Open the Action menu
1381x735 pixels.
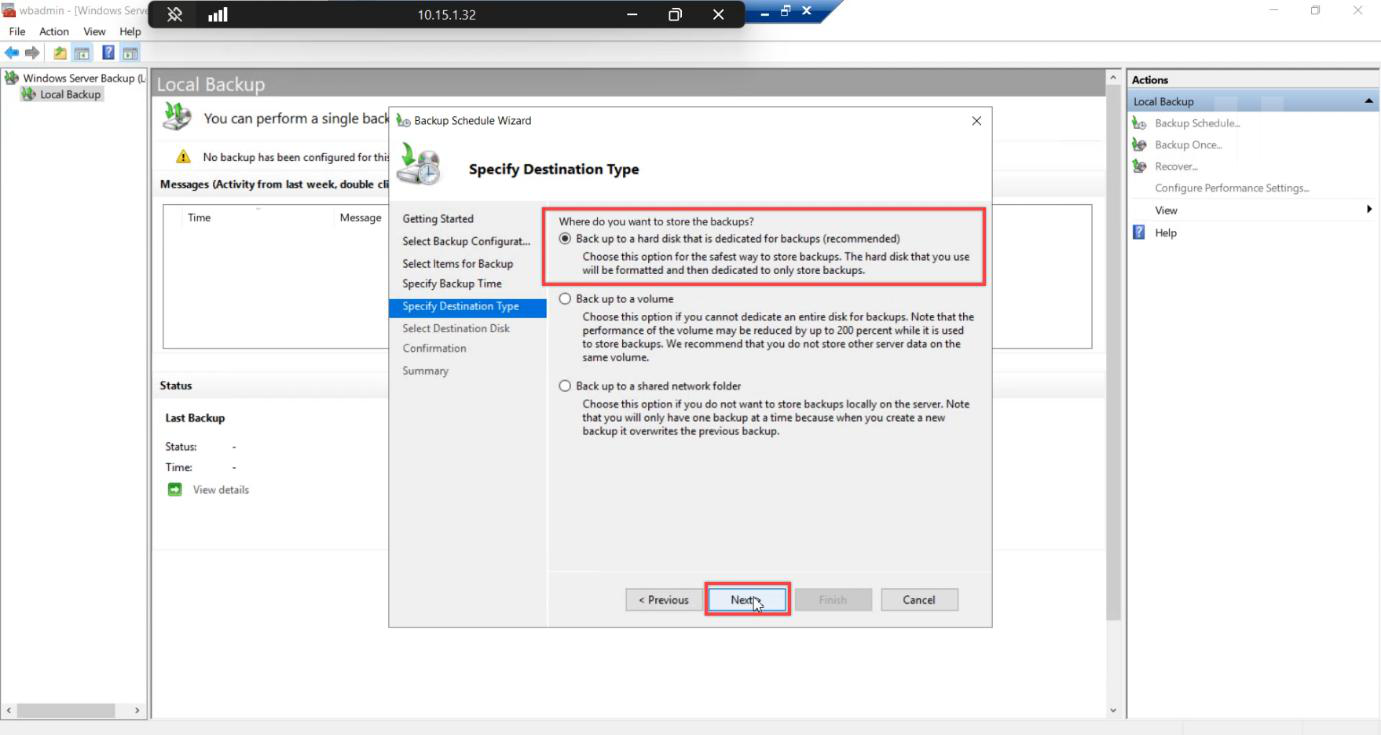(54, 32)
